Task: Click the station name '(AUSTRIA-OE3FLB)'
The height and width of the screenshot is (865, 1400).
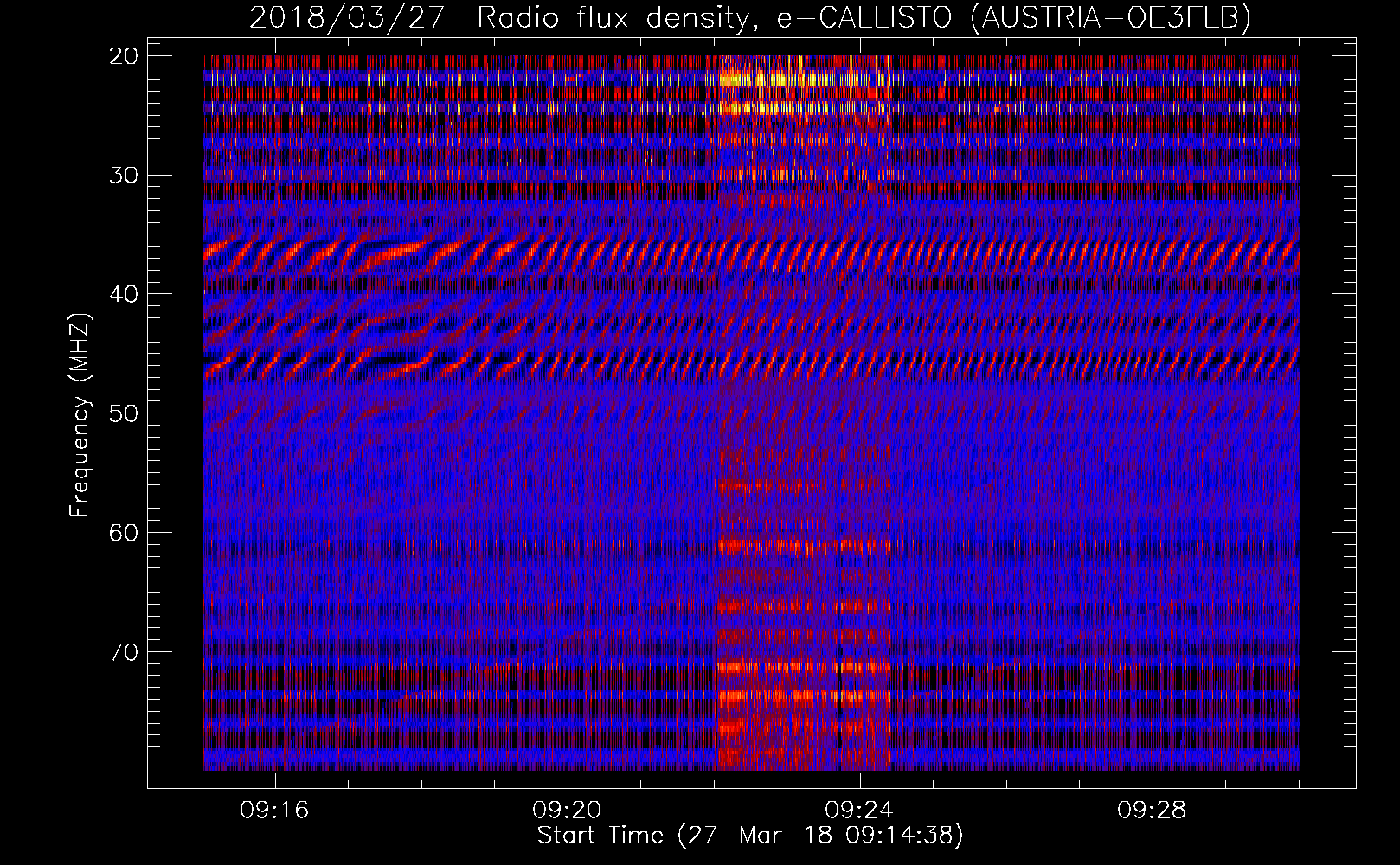Action: tap(1111, 17)
